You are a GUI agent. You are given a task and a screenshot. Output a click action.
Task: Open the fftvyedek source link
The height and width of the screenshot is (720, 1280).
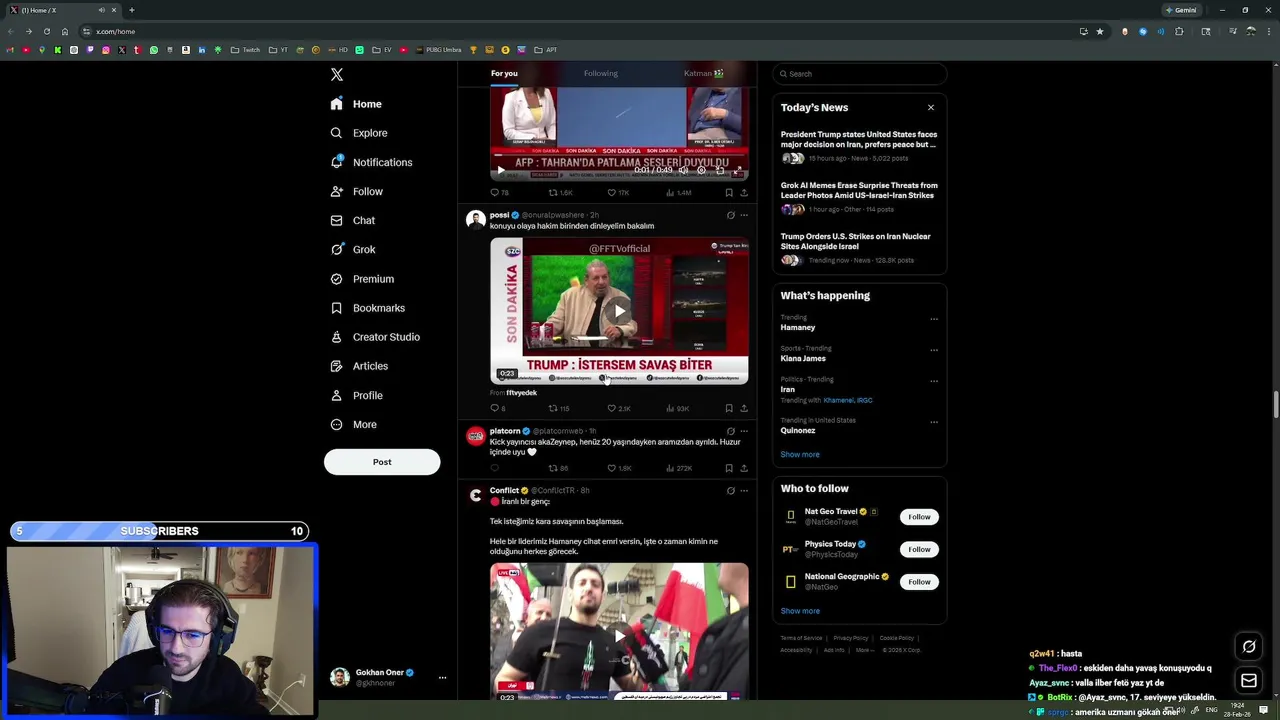(x=521, y=393)
